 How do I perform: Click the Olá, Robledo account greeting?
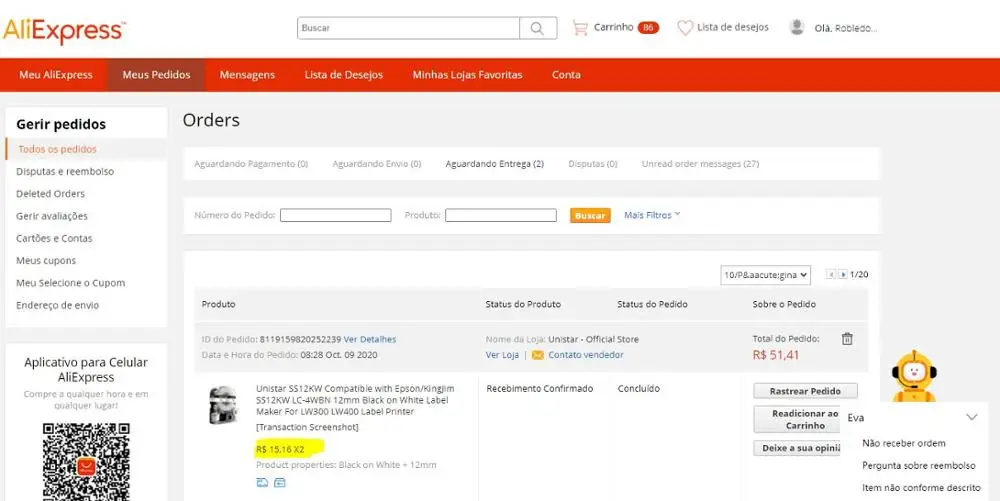click(846, 28)
